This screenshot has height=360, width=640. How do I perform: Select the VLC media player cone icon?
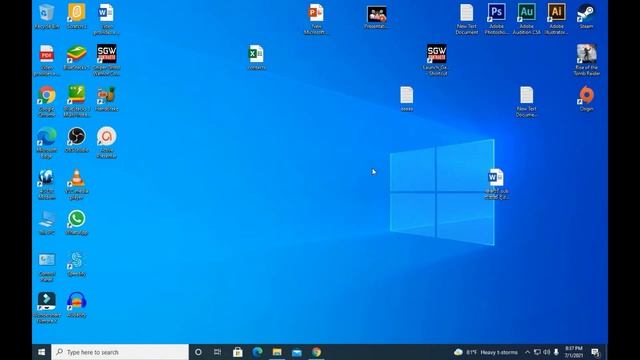click(x=76, y=184)
